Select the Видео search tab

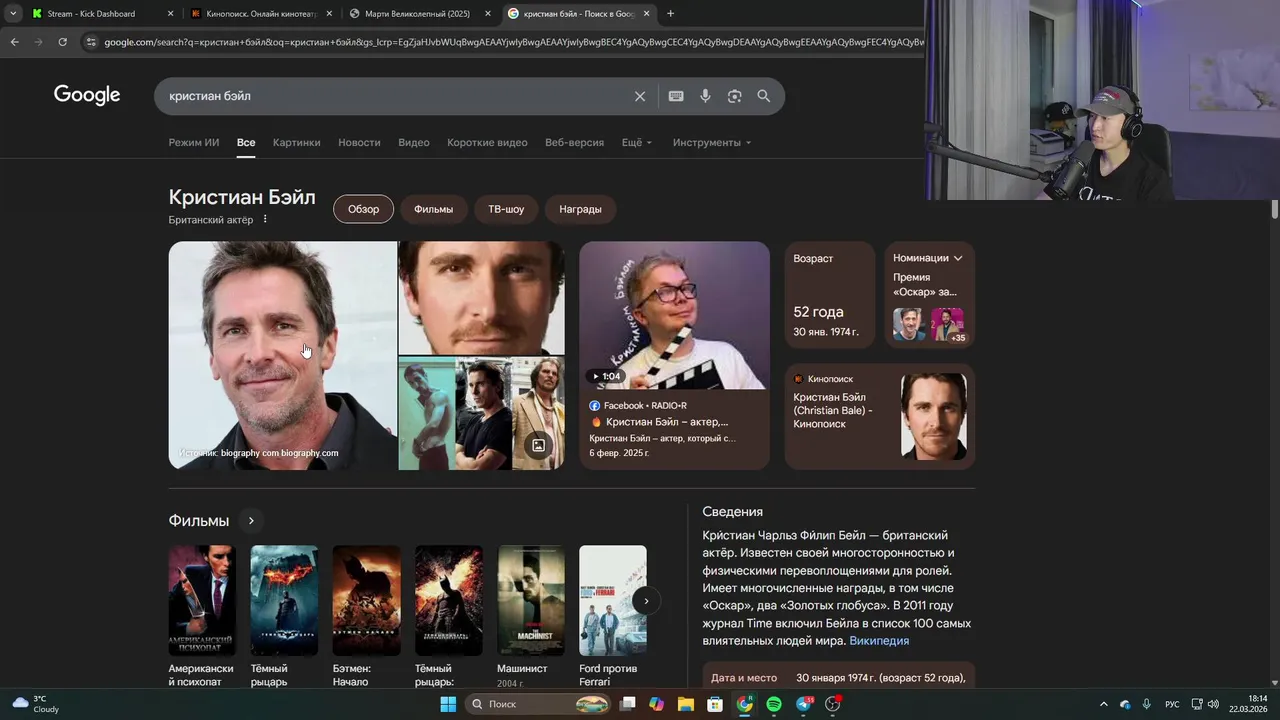[x=414, y=142]
